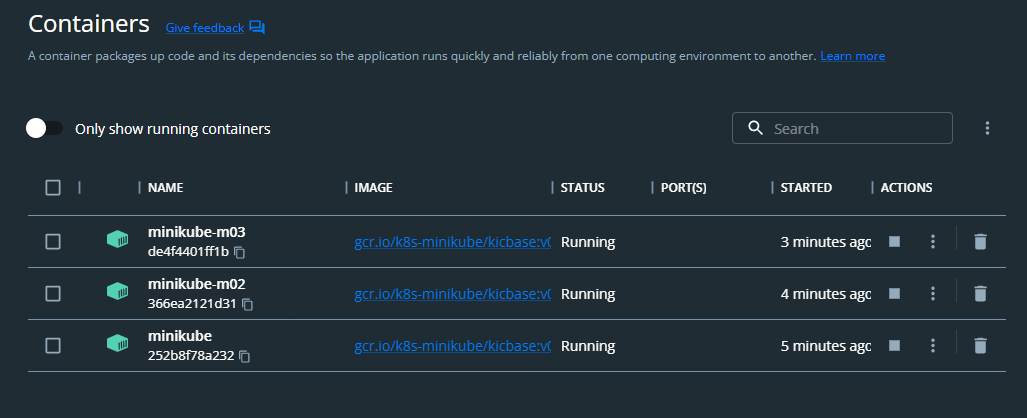Click '3 minutes ago' started time
The image size is (1027, 418).
tap(826, 242)
